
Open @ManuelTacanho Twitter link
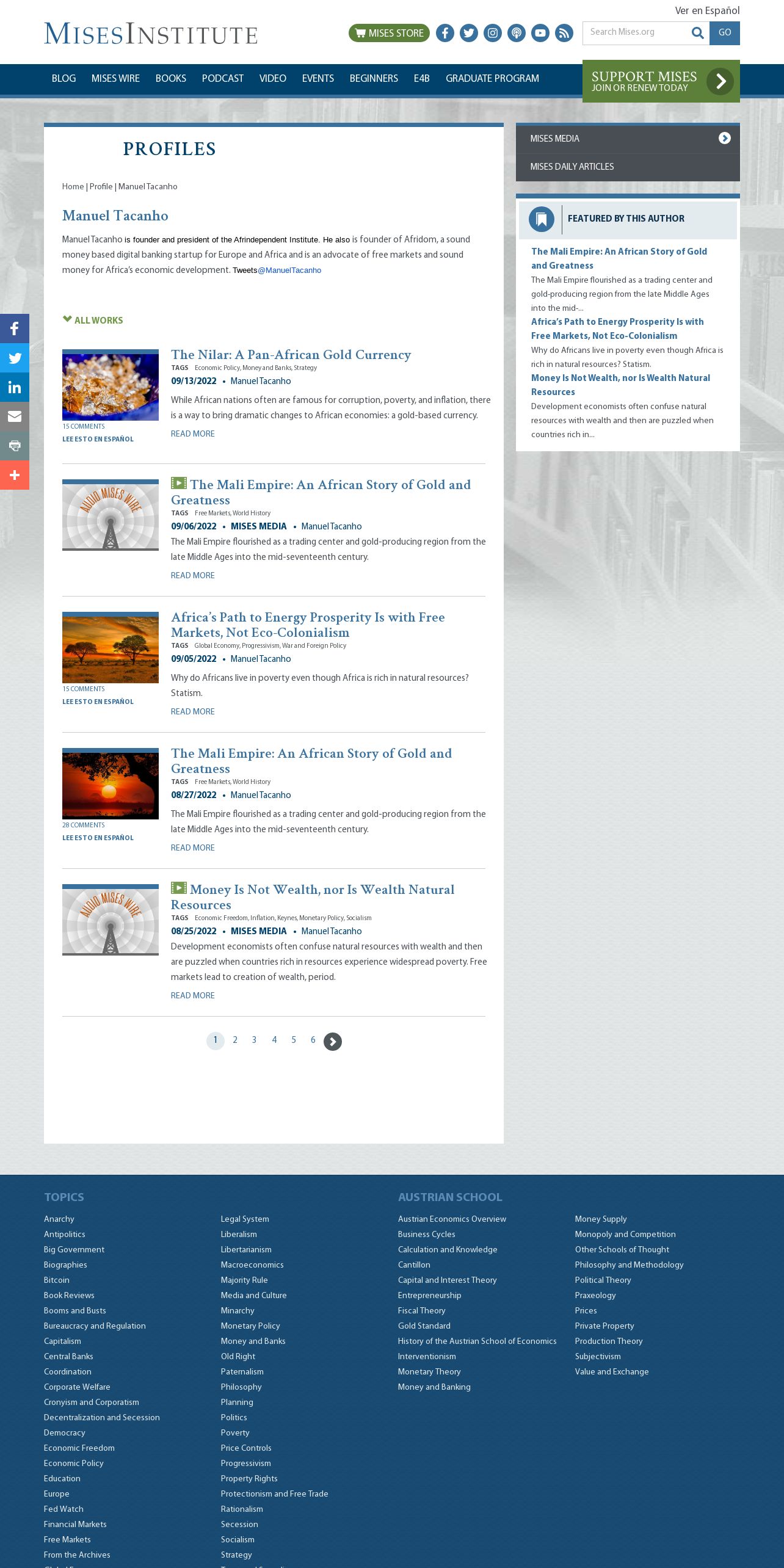coord(289,270)
